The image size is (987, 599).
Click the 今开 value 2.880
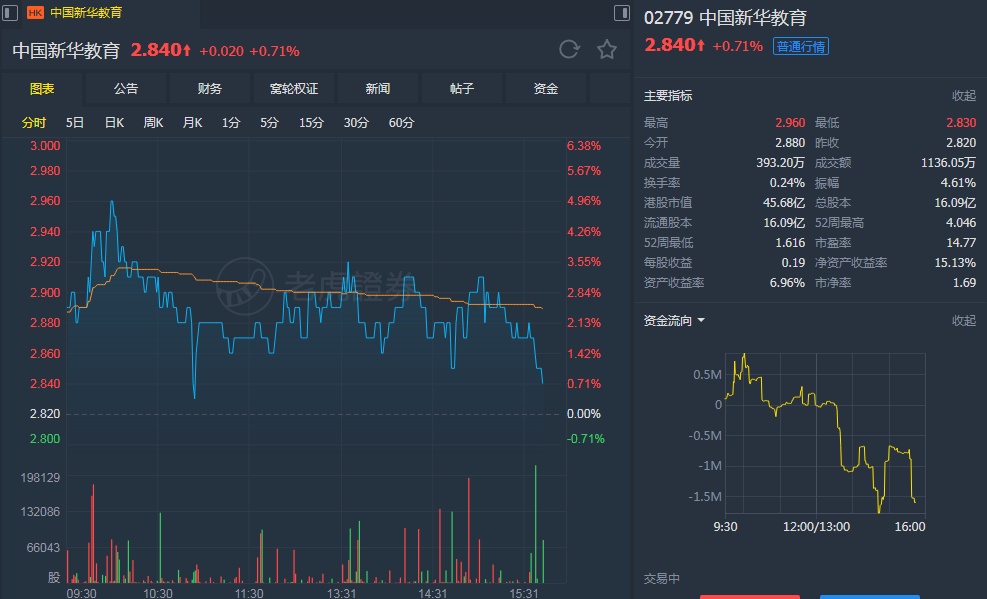(790, 143)
